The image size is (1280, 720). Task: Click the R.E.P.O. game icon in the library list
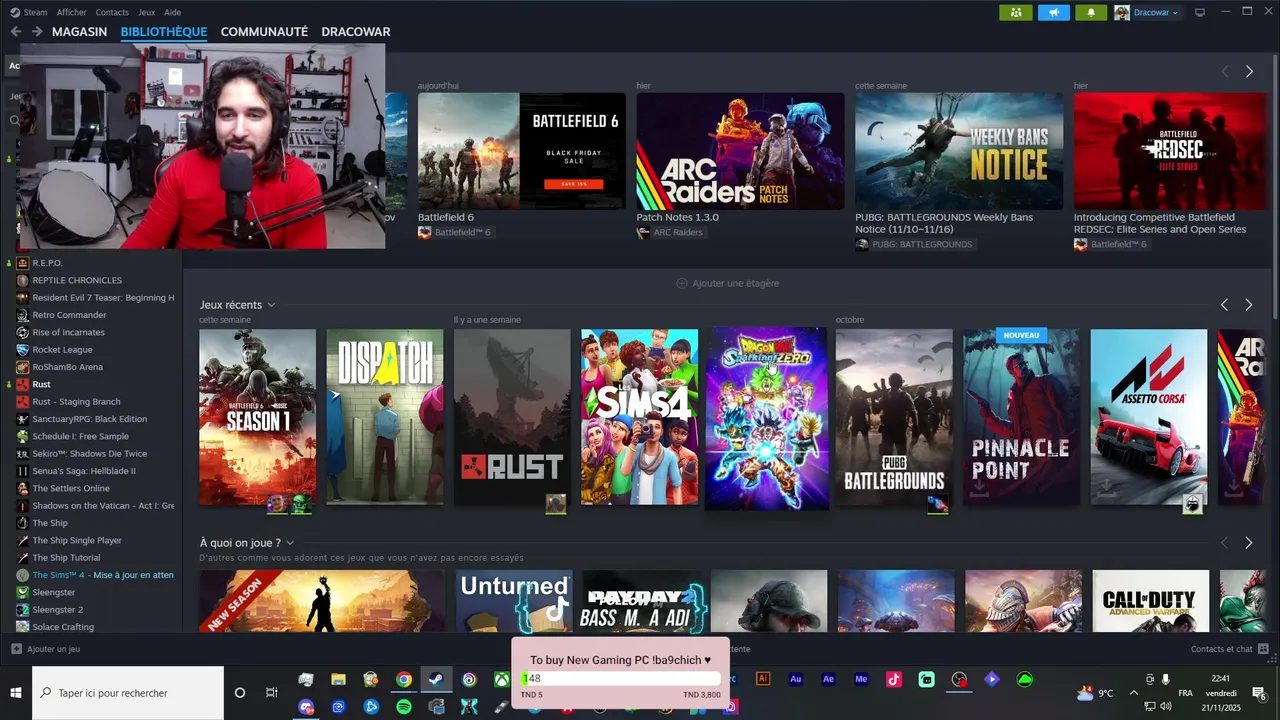click(22, 263)
